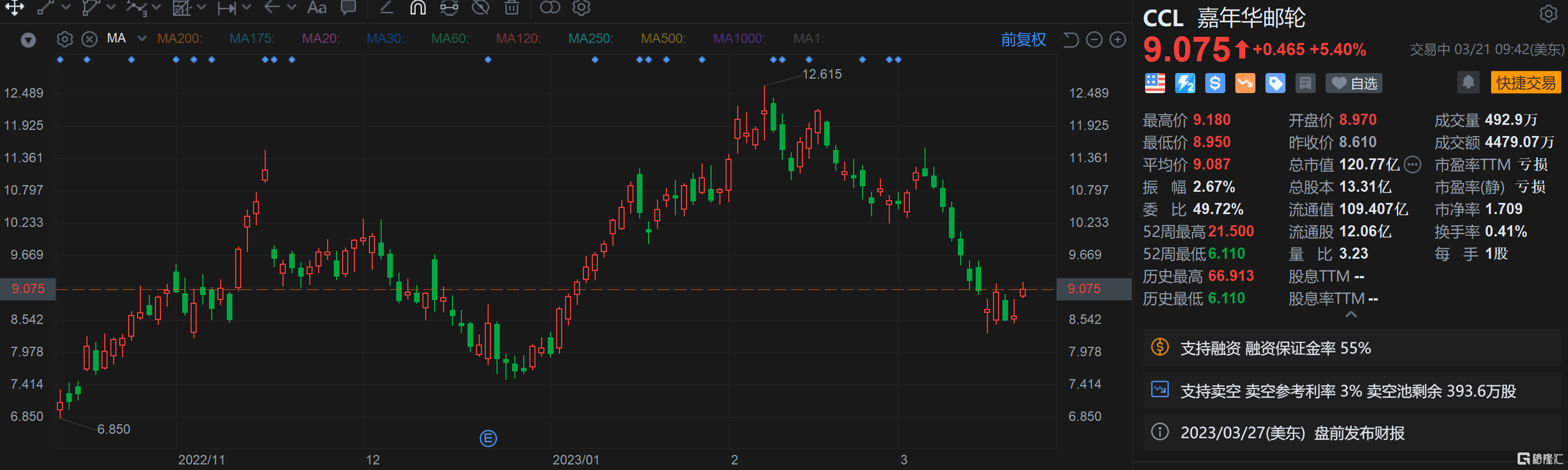Click the MA250 legend label

coord(591,38)
